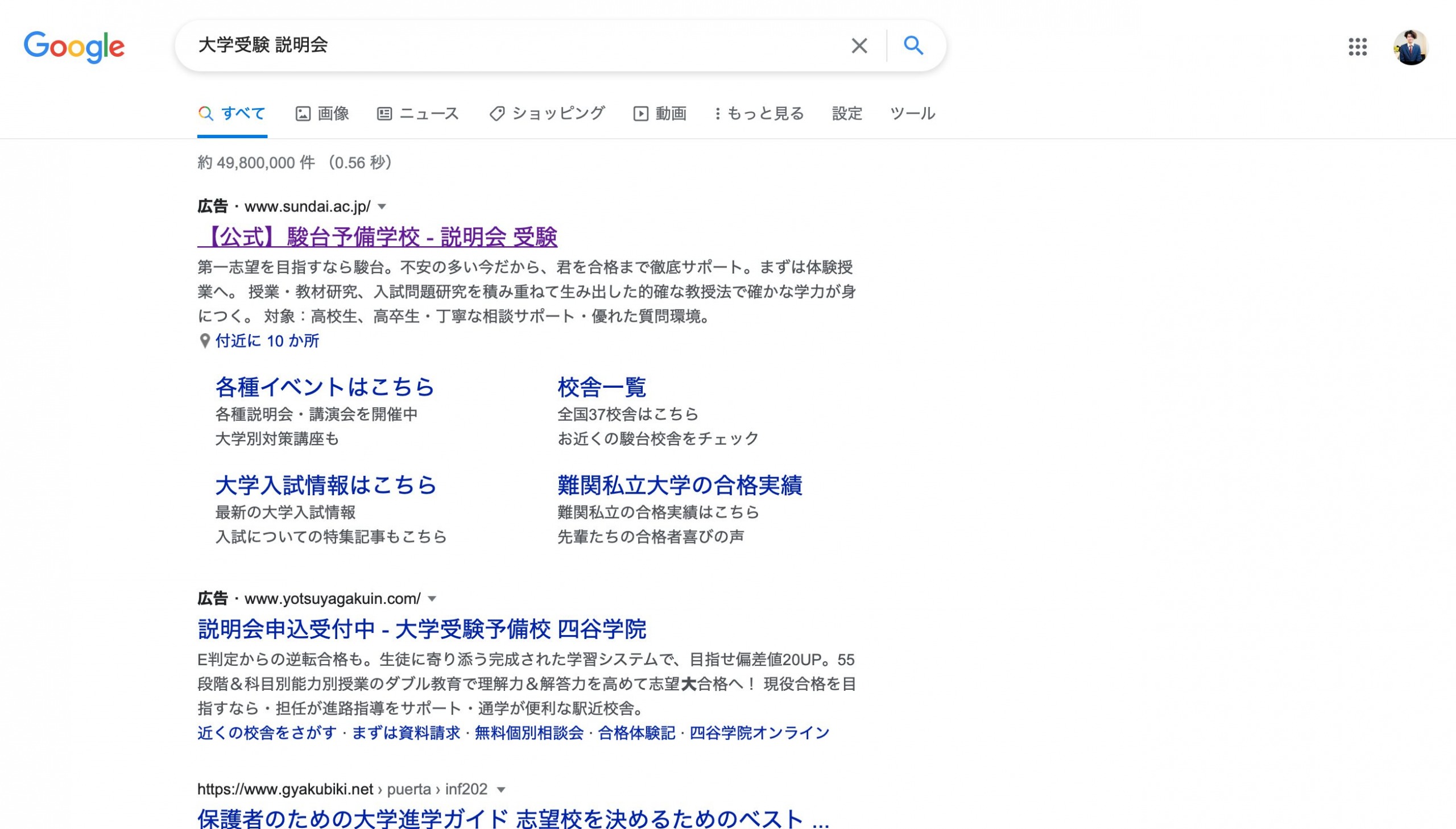Viewport: 1456px width, 829px height.
Task: Open the 付近に 10 か所 link
Action: [x=267, y=341]
